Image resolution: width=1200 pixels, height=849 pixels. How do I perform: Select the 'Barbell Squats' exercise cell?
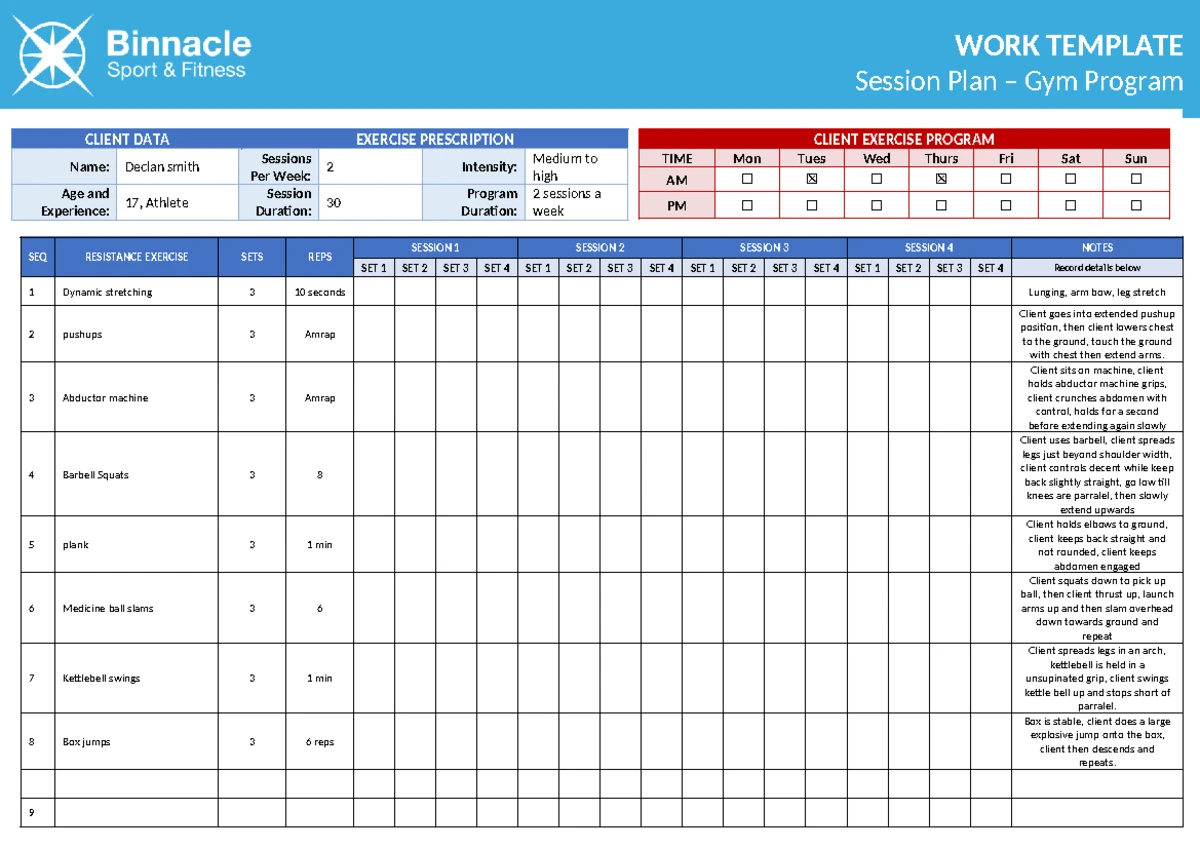pos(136,475)
